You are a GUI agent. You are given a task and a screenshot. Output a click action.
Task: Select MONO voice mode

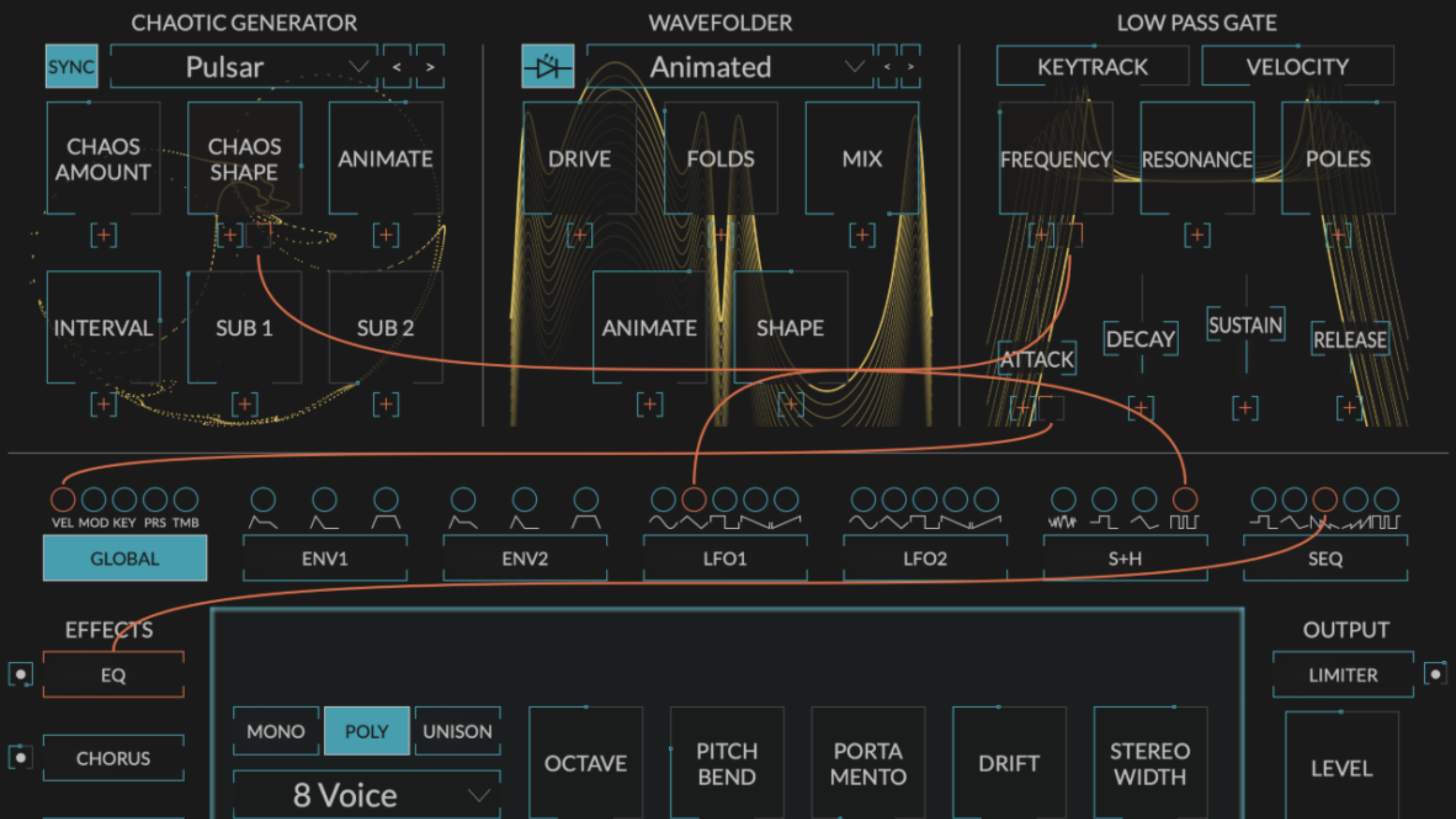[276, 731]
